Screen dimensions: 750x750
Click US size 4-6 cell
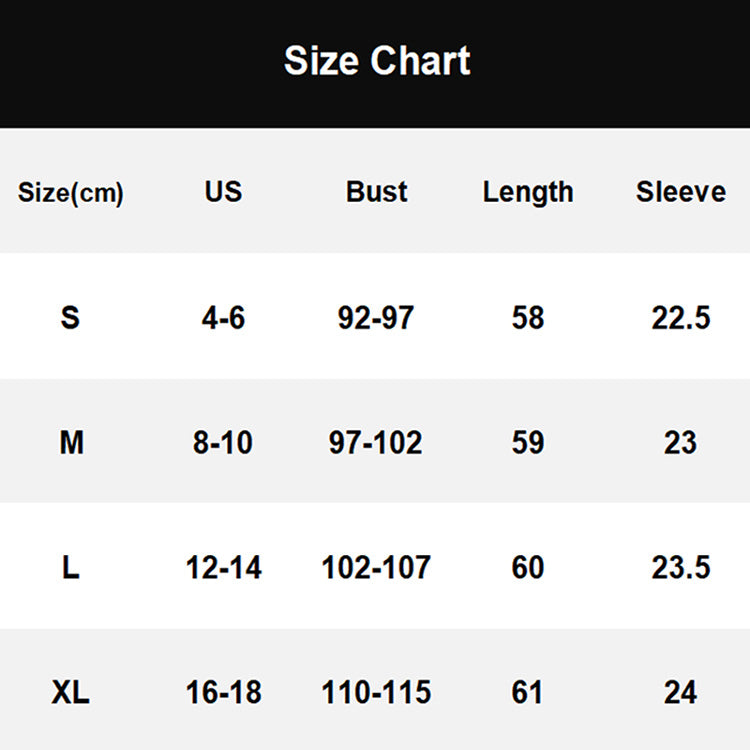click(x=223, y=318)
